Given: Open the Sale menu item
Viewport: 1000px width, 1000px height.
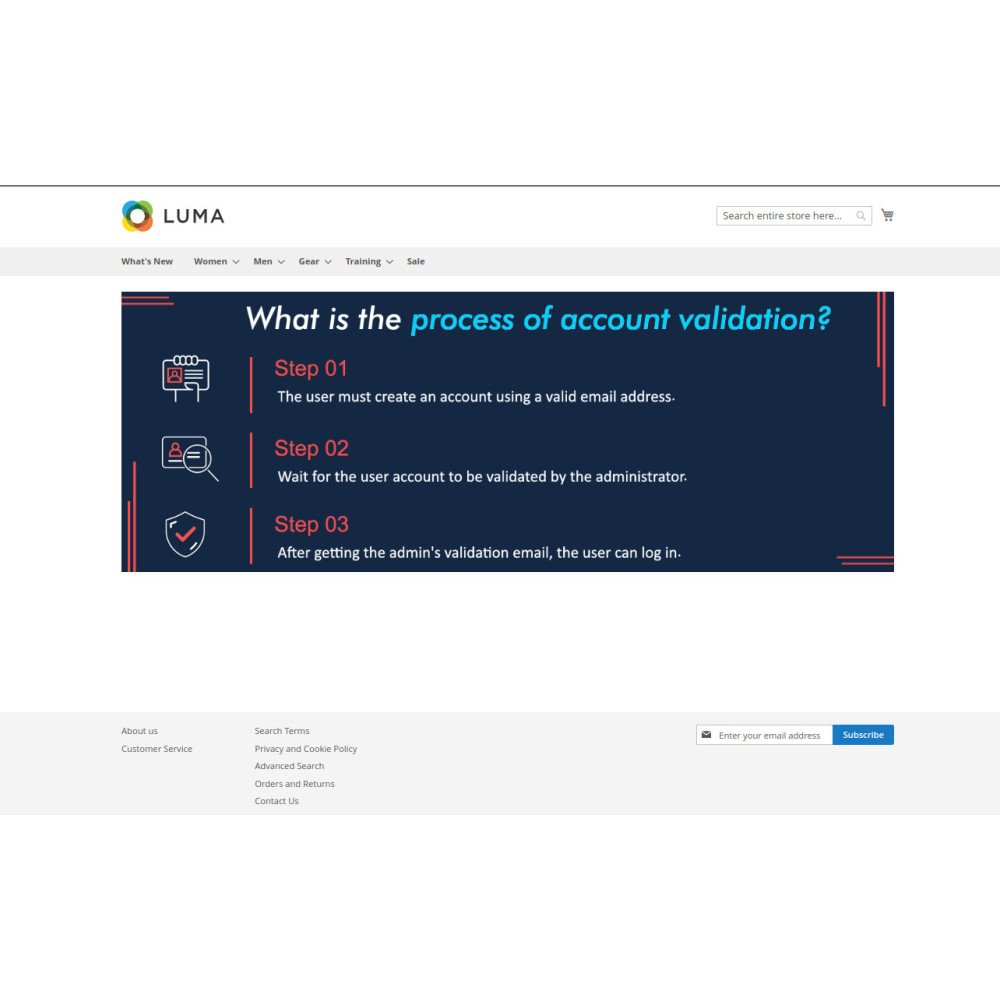Looking at the screenshot, I should 416,261.
